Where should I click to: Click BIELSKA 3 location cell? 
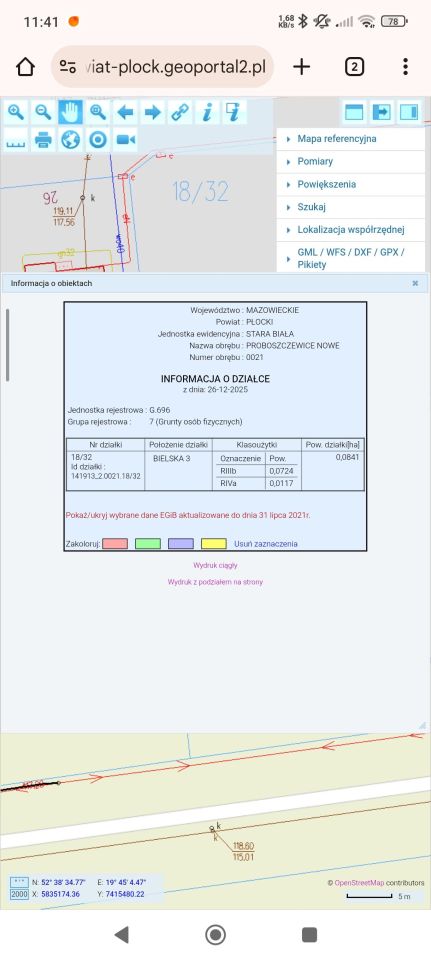[x=179, y=471]
